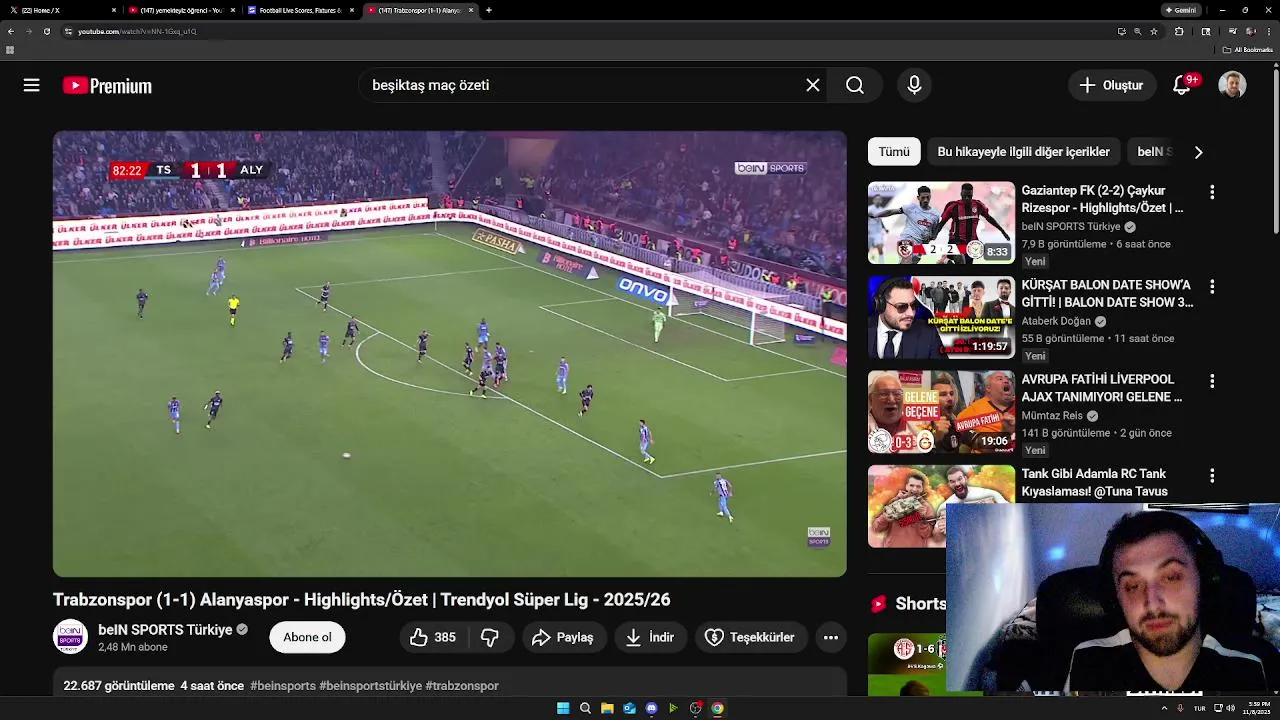Open the All Bookmarks folder

click(1247, 50)
